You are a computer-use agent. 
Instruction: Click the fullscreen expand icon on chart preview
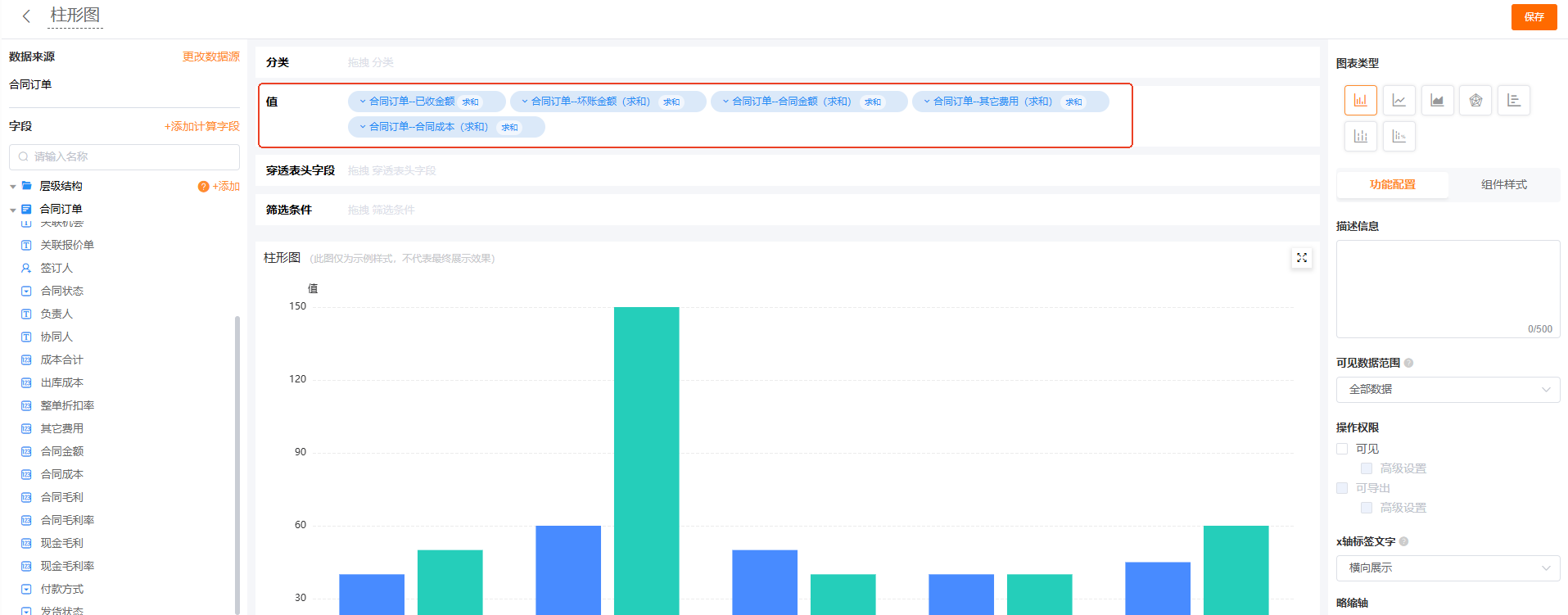tap(1301, 258)
